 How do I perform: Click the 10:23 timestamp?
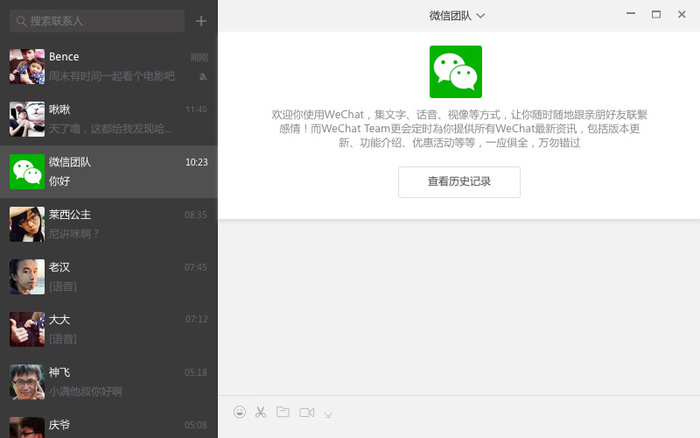(196, 162)
